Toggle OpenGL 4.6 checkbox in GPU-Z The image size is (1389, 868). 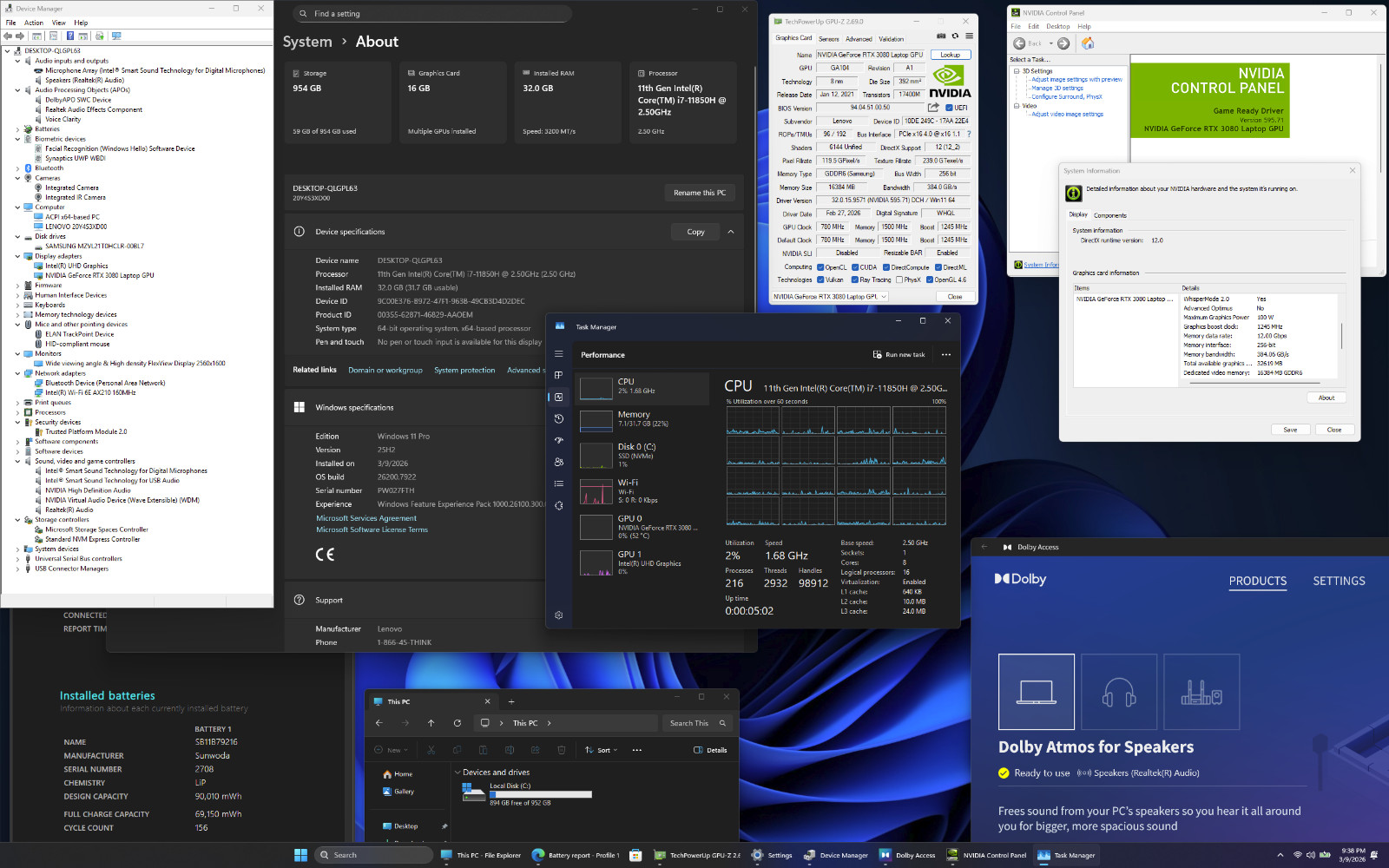click(x=930, y=279)
